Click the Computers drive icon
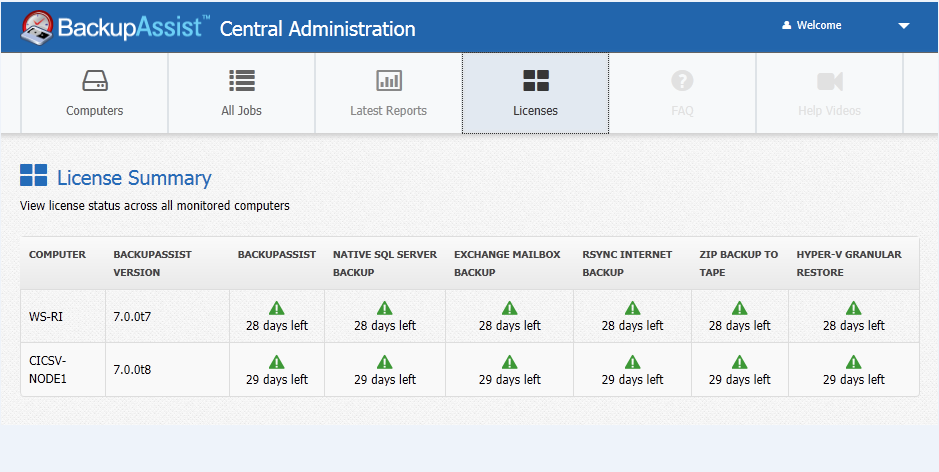 95,80
